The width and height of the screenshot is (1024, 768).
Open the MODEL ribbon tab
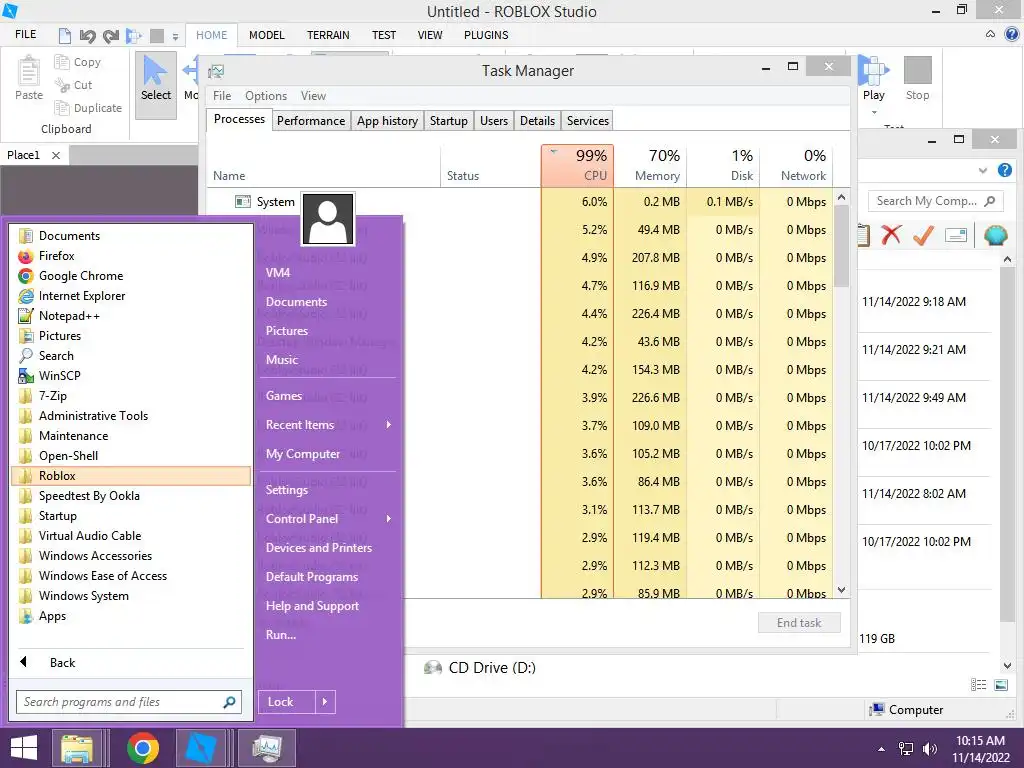coord(266,35)
